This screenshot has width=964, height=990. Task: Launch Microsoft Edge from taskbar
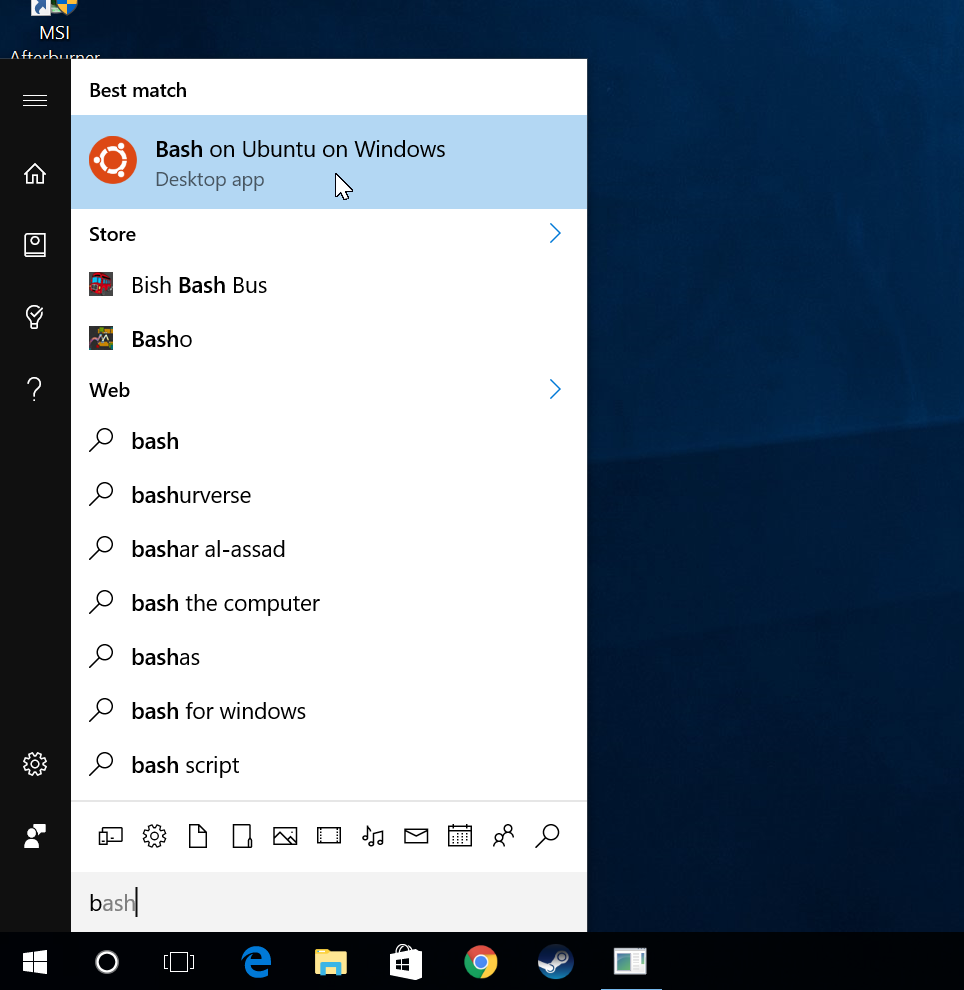[x=256, y=962]
